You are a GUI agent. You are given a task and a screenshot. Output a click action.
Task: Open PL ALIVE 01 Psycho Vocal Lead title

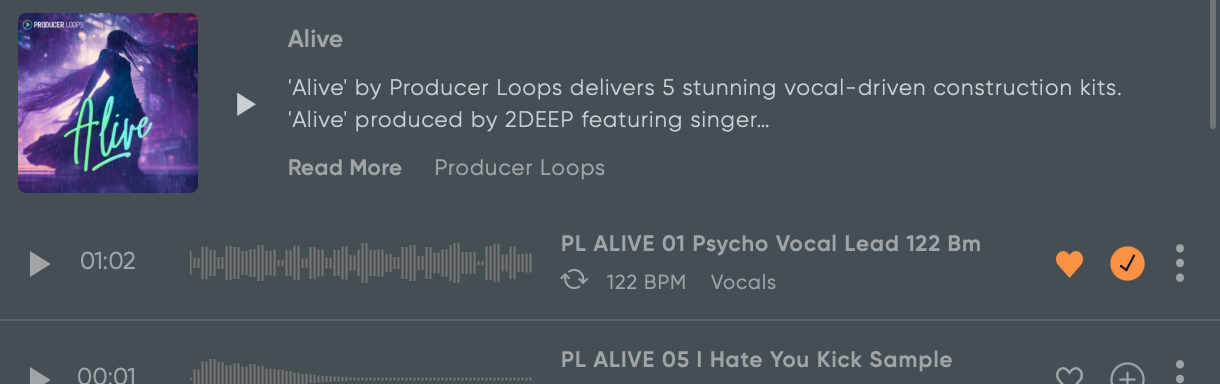771,244
